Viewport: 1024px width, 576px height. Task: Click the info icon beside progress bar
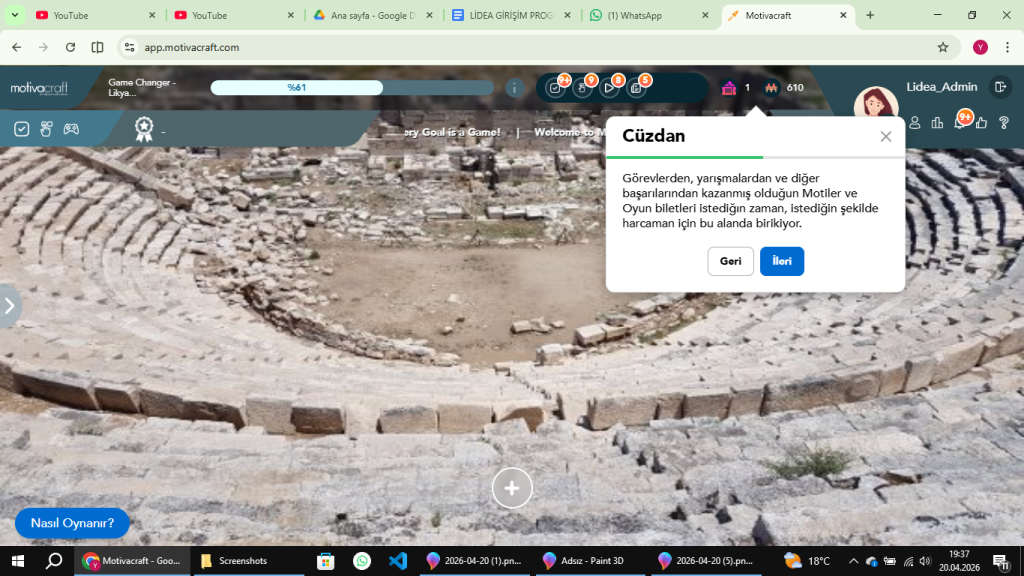click(x=514, y=88)
